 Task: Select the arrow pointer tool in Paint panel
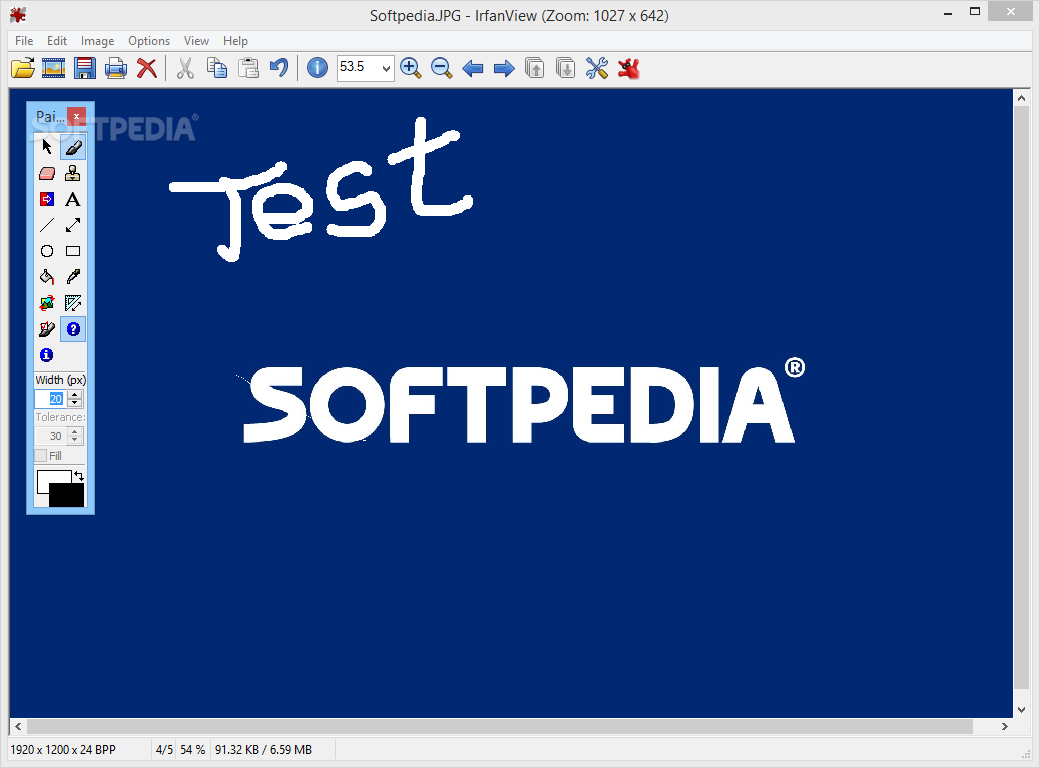click(x=46, y=147)
